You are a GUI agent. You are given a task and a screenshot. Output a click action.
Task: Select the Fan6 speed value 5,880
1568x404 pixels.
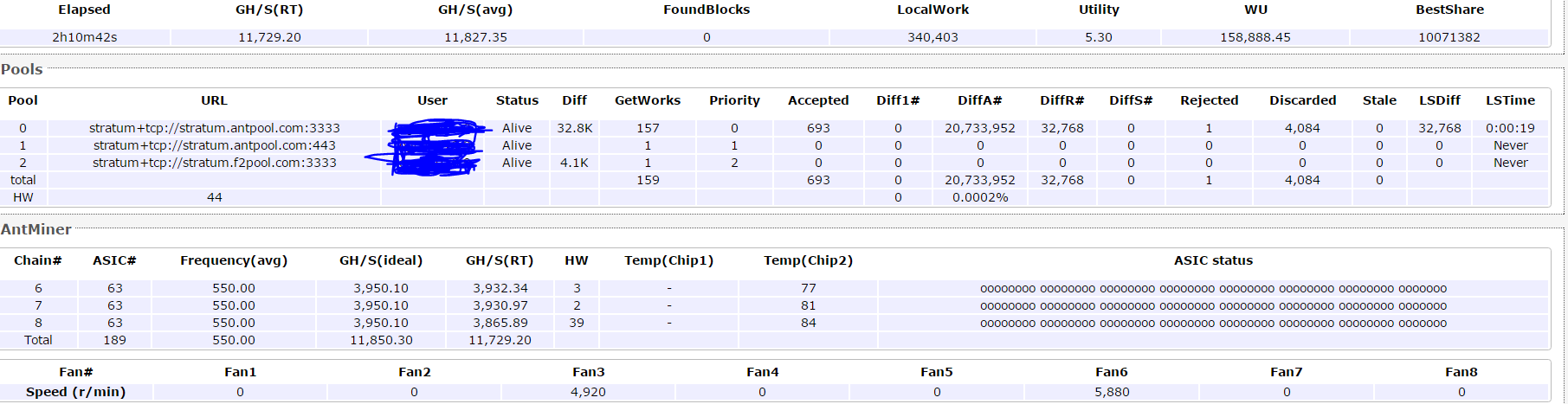1111,392
